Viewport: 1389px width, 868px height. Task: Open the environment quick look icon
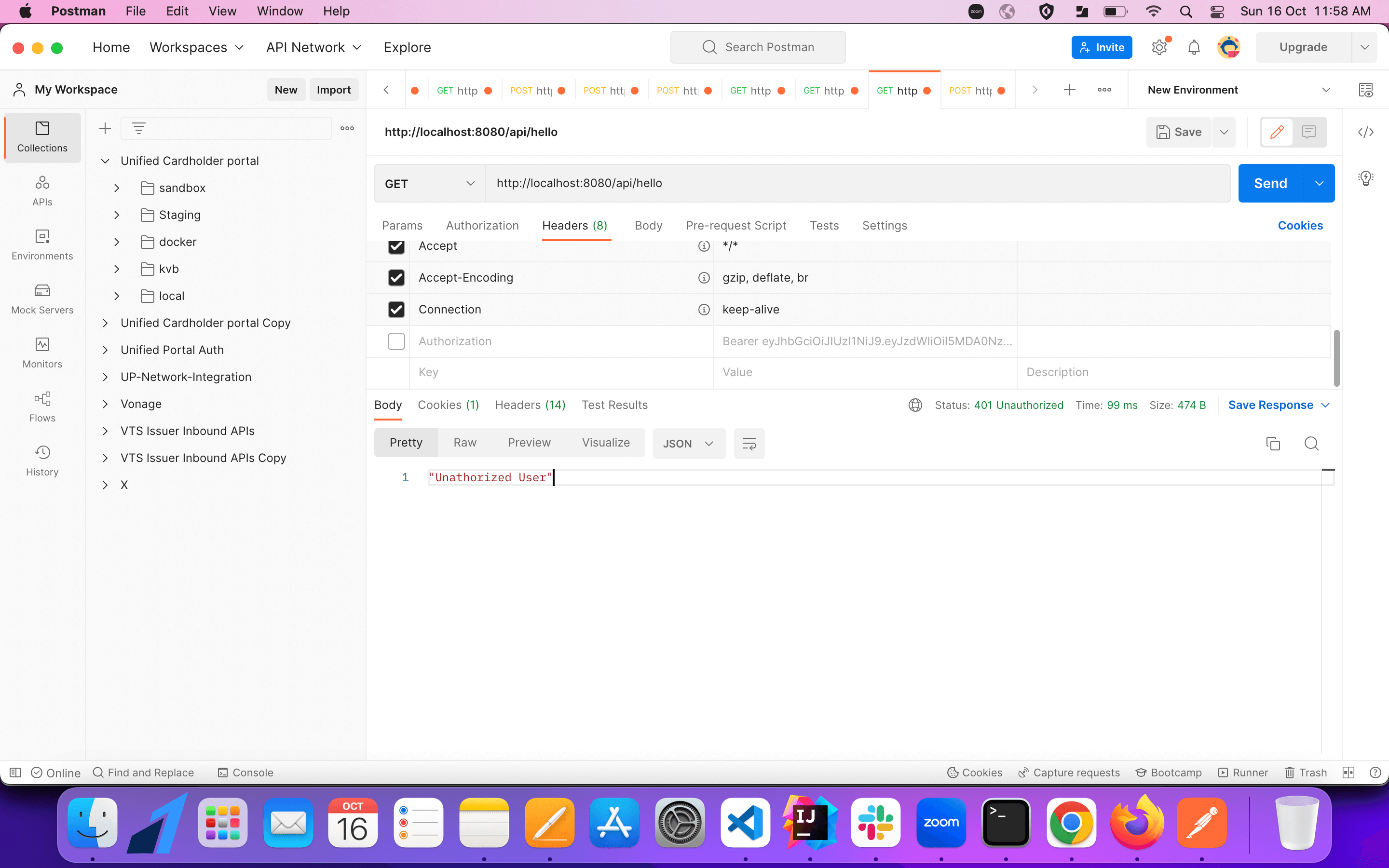(x=1365, y=90)
